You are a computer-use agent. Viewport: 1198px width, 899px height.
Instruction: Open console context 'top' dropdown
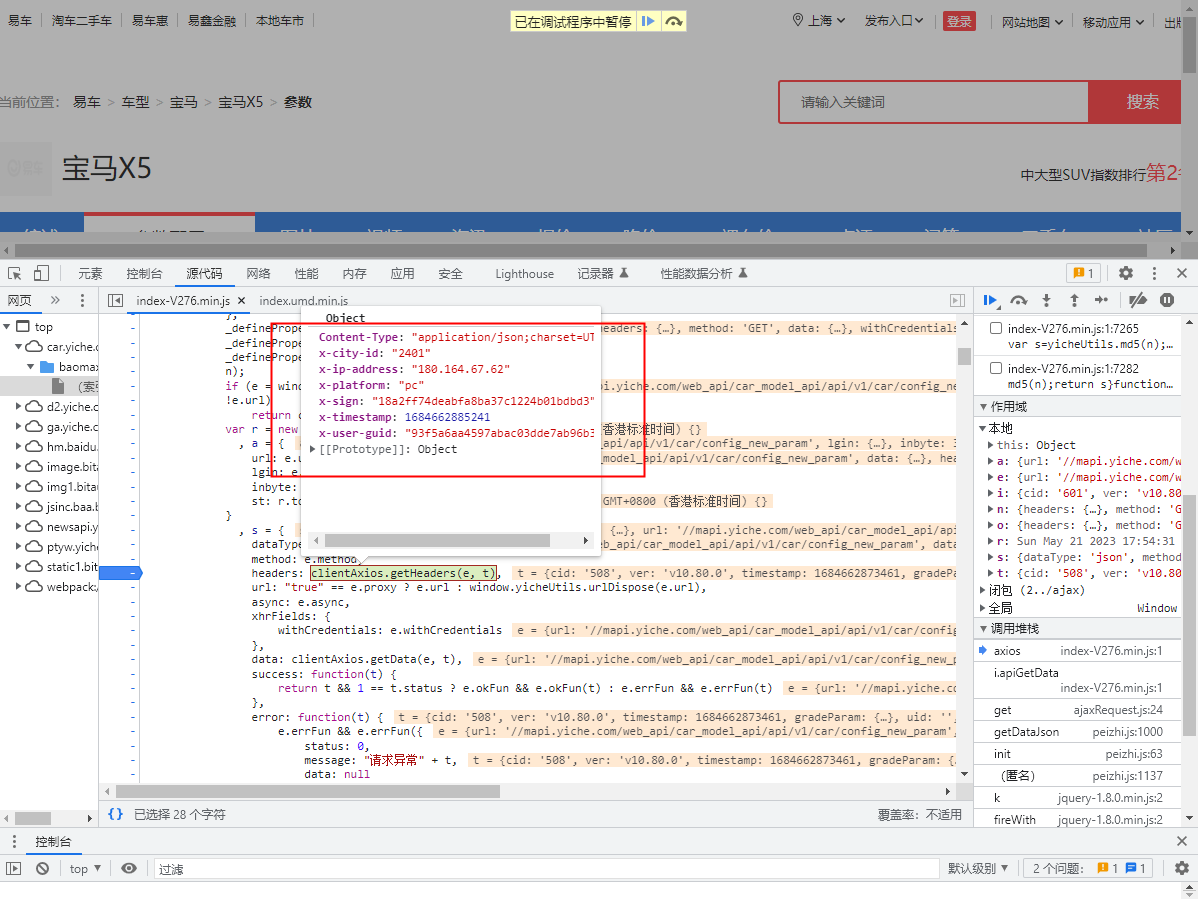(85, 868)
